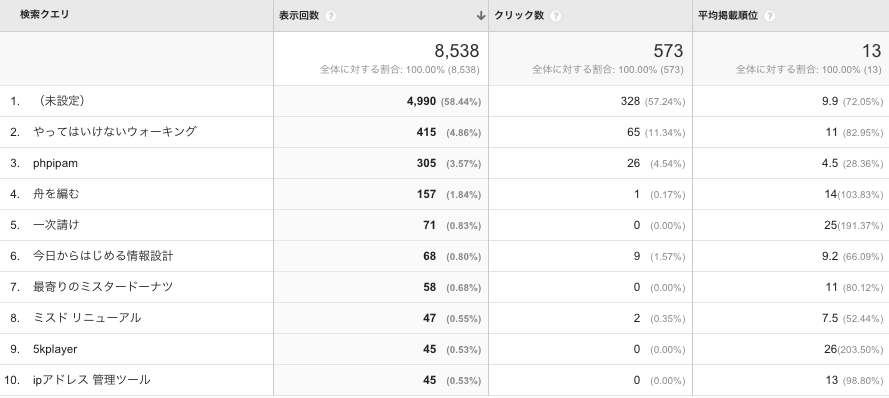The width and height of the screenshot is (889, 398).
Task: Click percentage (103.83%) in 舟を編む row
Action: [860, 195]
